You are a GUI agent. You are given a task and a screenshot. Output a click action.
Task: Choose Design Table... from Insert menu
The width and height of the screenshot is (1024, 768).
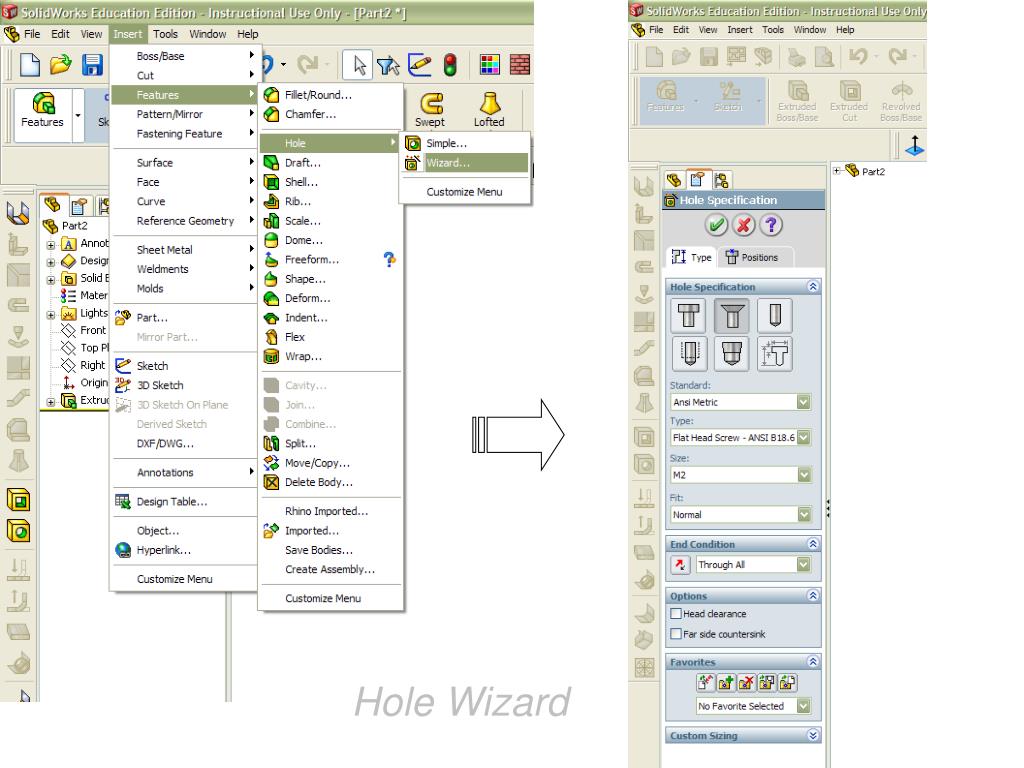coord(184,502)
